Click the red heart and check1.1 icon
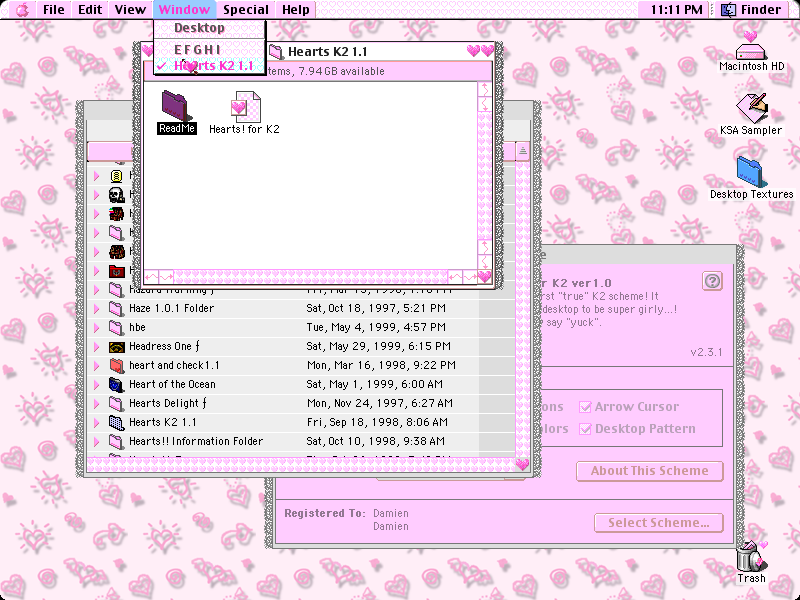This screenshot has height=600, width=800. [x=117, y=365]
